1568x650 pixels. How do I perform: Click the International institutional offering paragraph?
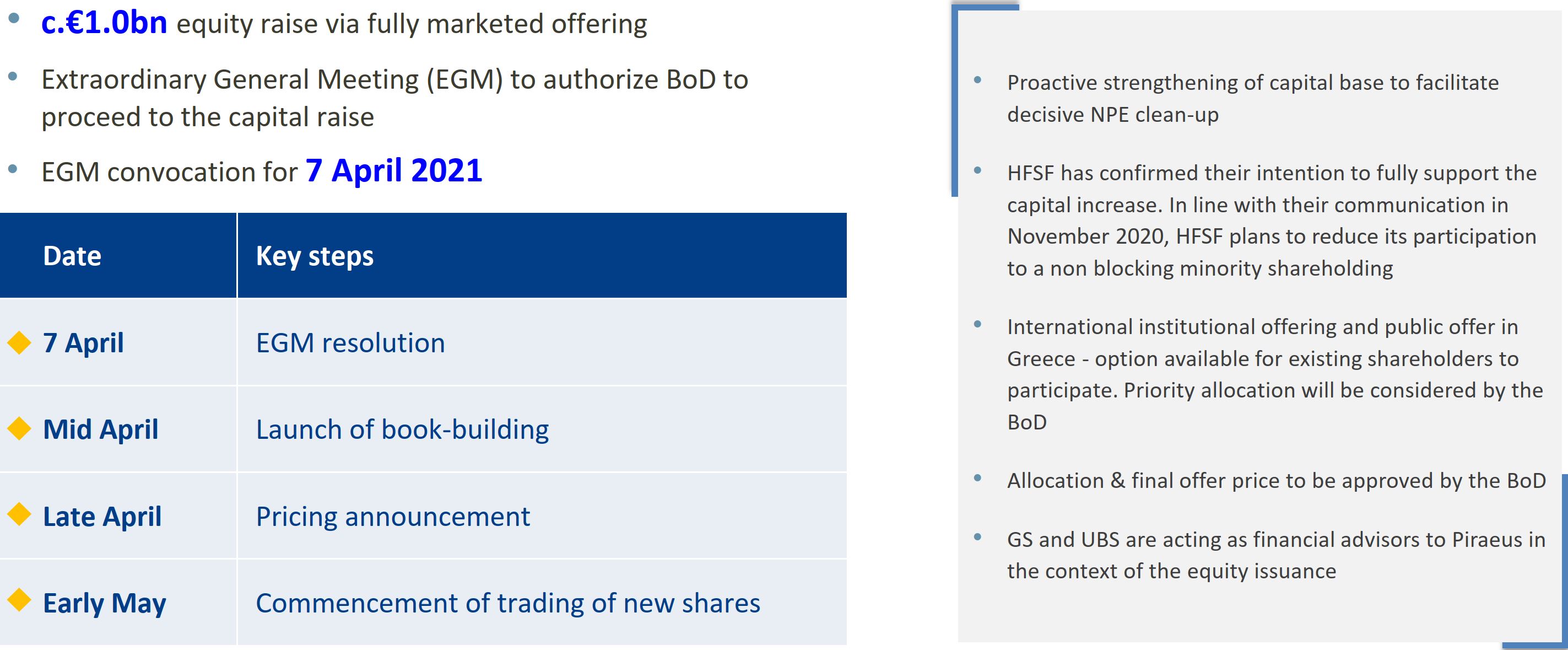coord(1274,374)
